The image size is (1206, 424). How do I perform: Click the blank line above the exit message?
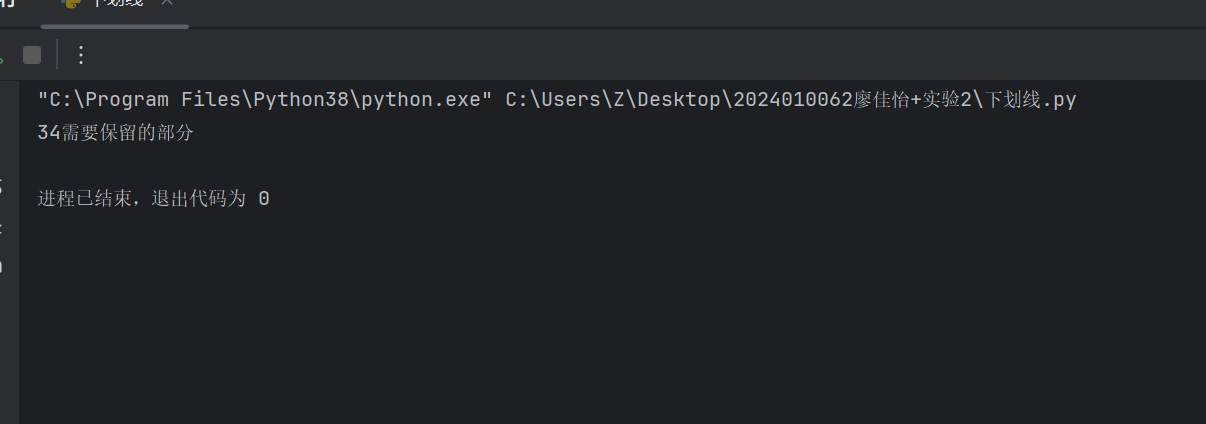[x=300, y=166]
